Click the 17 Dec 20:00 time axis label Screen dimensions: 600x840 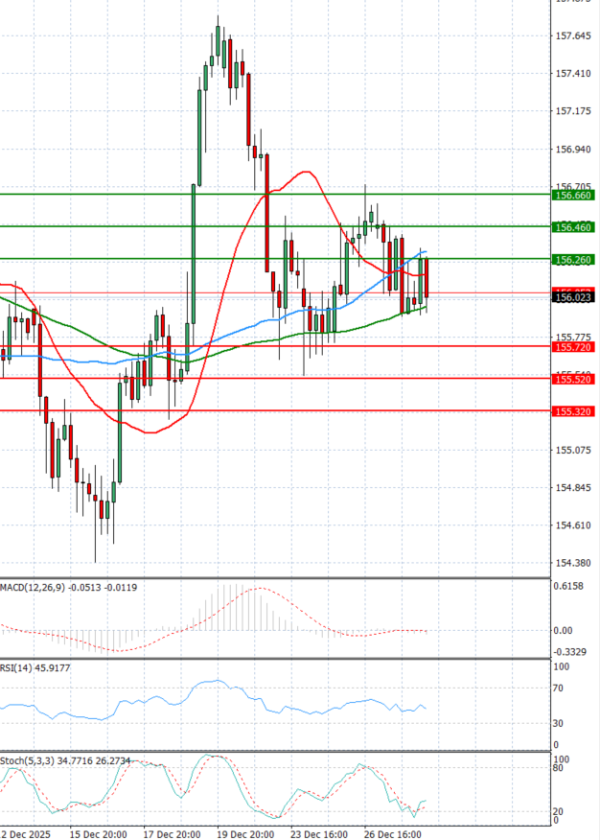[x=171, y=832]
